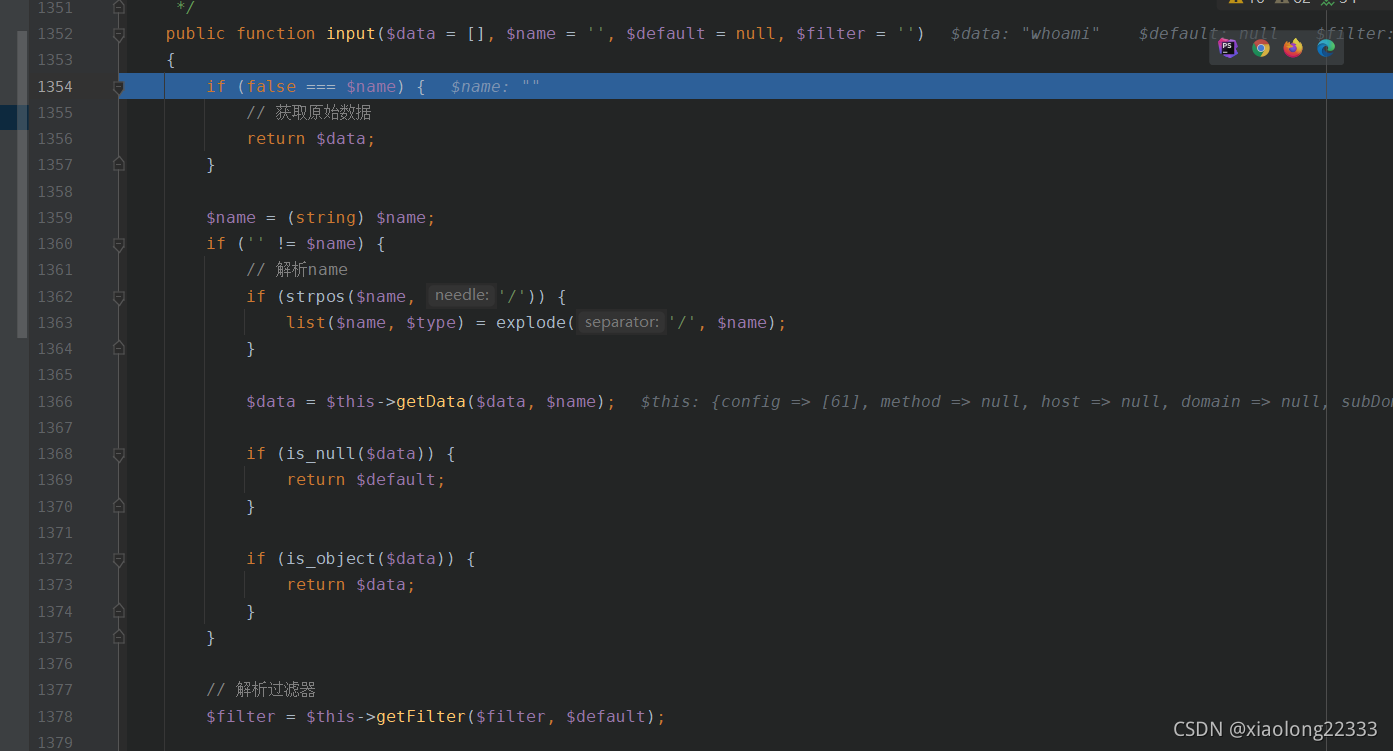1393x751 pixels.
Task: Open file in Edge browser
Action: pos(1326,47)
